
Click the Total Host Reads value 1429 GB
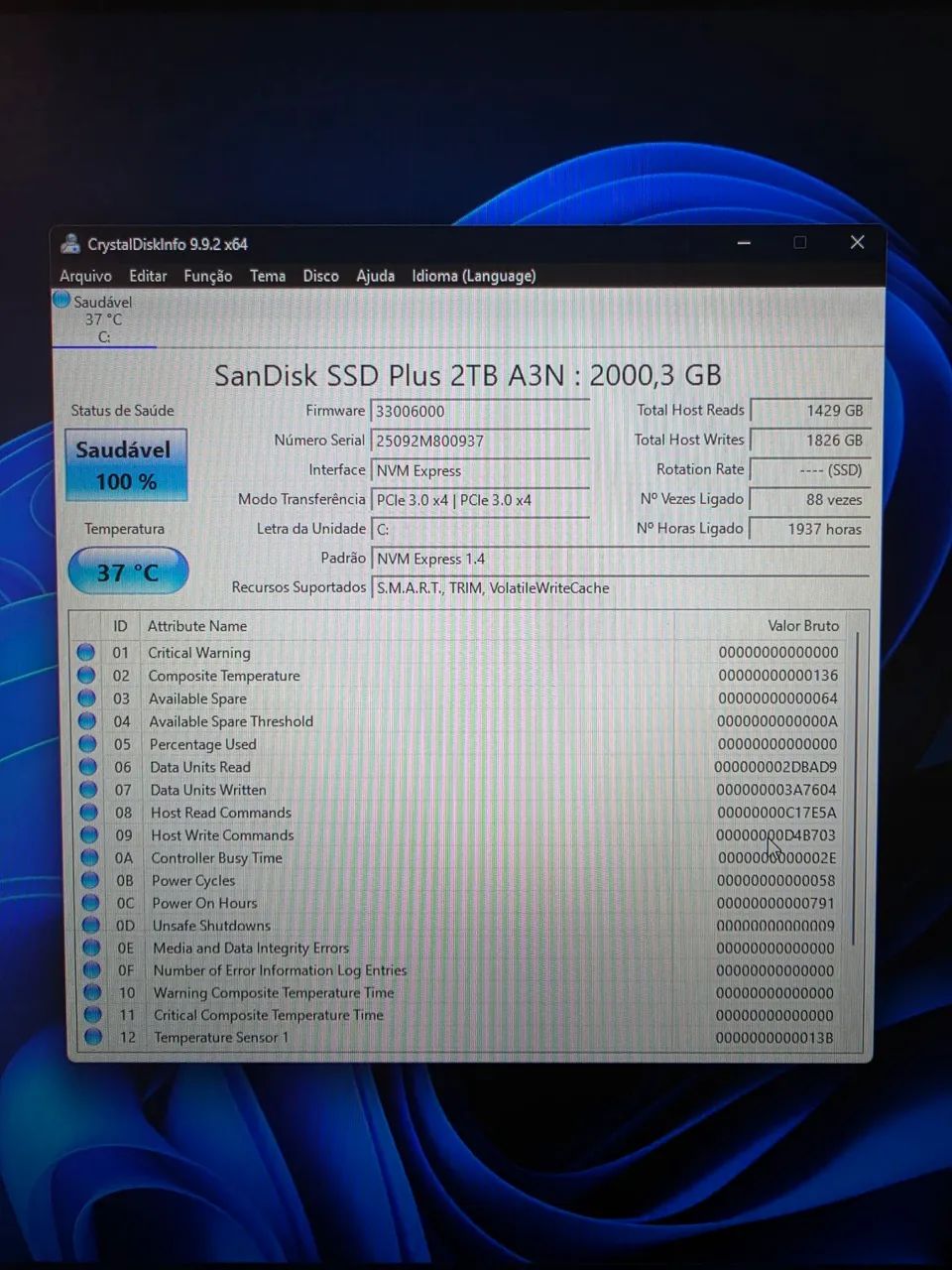[810, 411]
